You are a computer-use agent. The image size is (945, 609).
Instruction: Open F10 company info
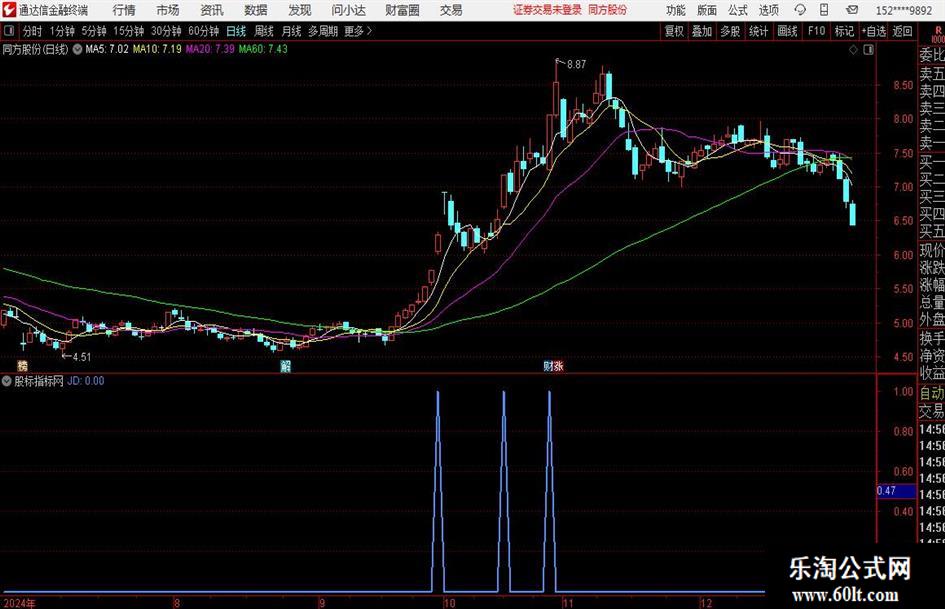point(817,31)
